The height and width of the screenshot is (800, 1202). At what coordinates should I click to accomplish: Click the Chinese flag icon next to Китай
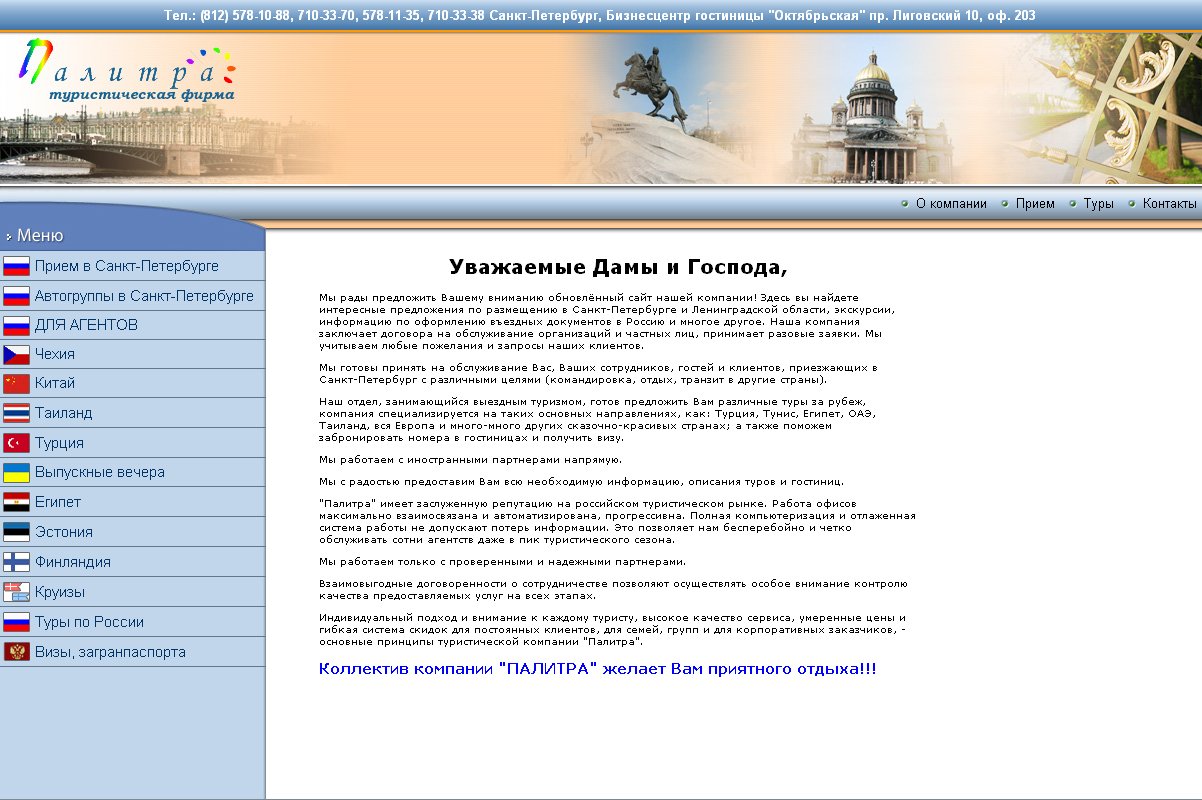pyautogui.click(x=14, y=383)
